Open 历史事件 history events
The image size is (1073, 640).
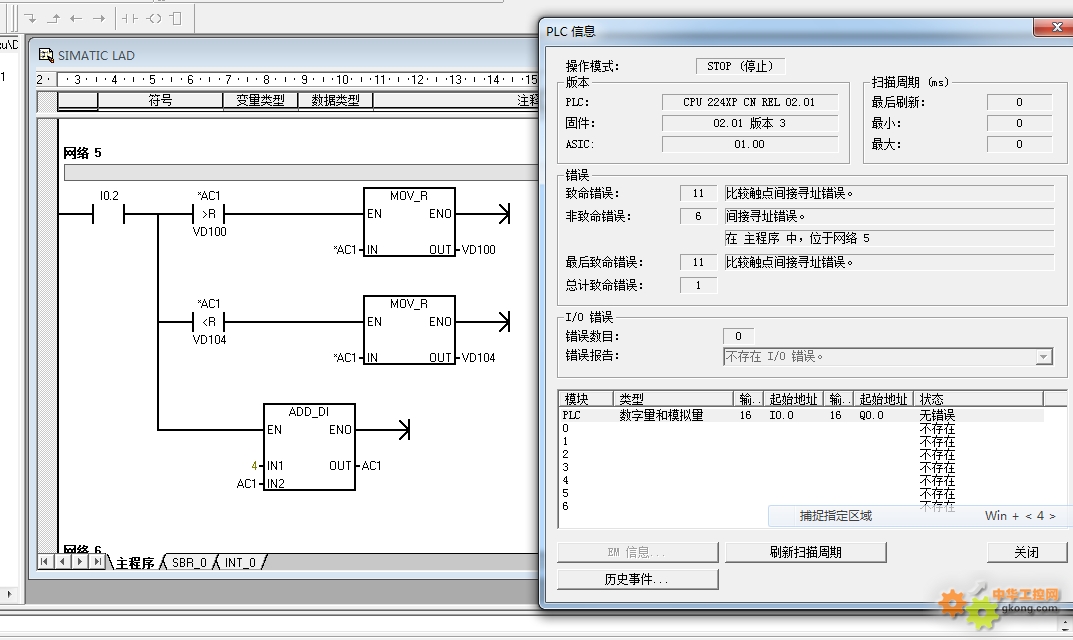(x=636, y=580)
